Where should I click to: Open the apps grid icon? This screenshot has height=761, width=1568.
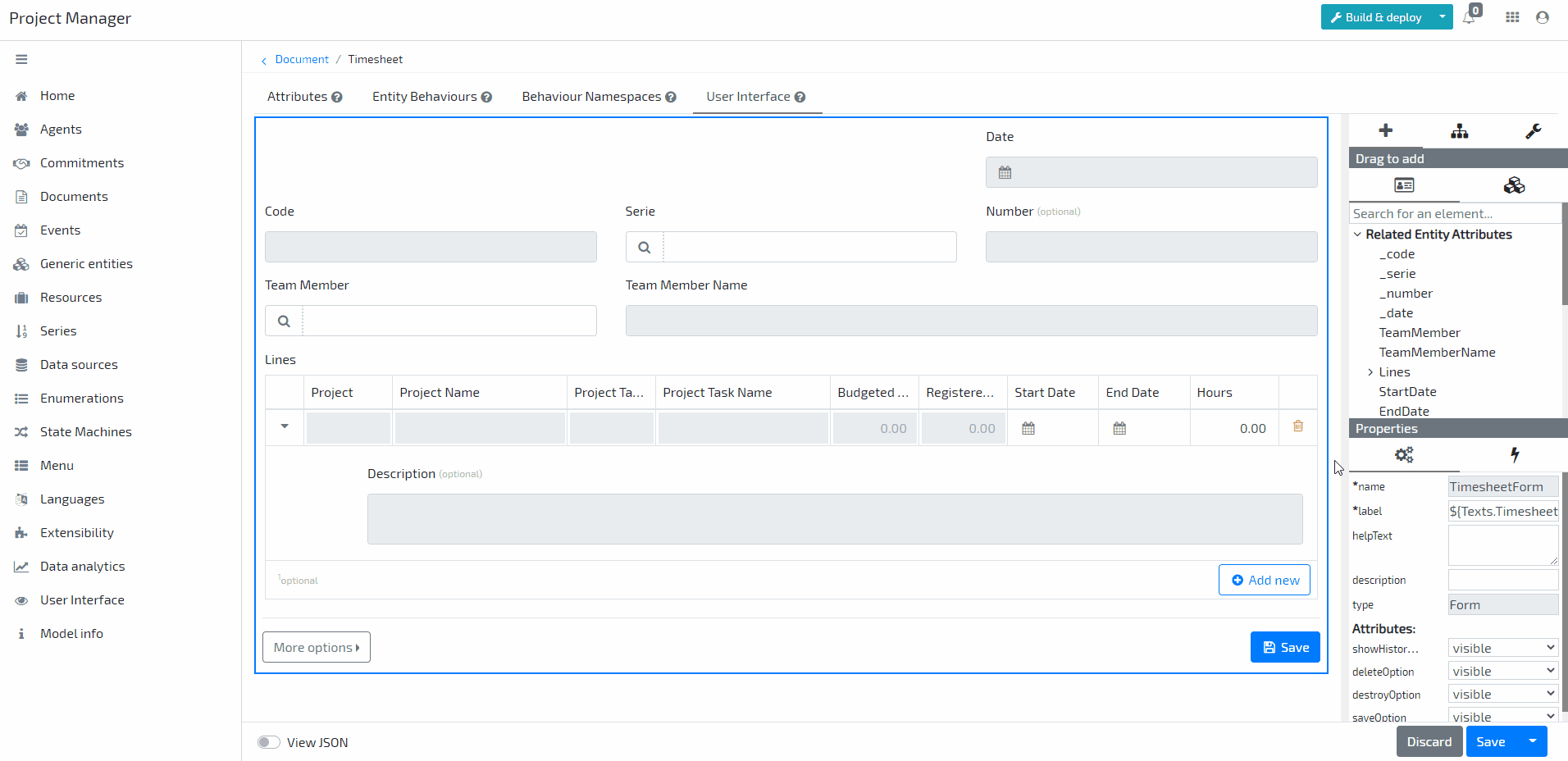tap(1512, 17)
